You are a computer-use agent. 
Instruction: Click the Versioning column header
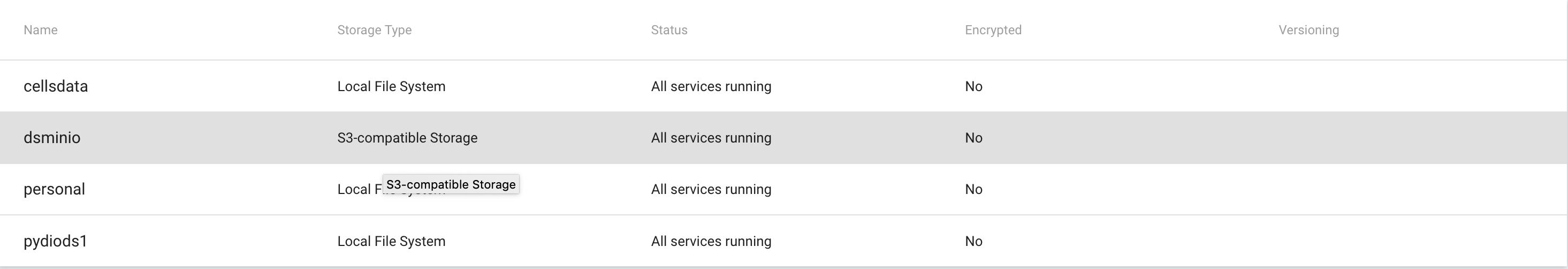click(1308, 30)
